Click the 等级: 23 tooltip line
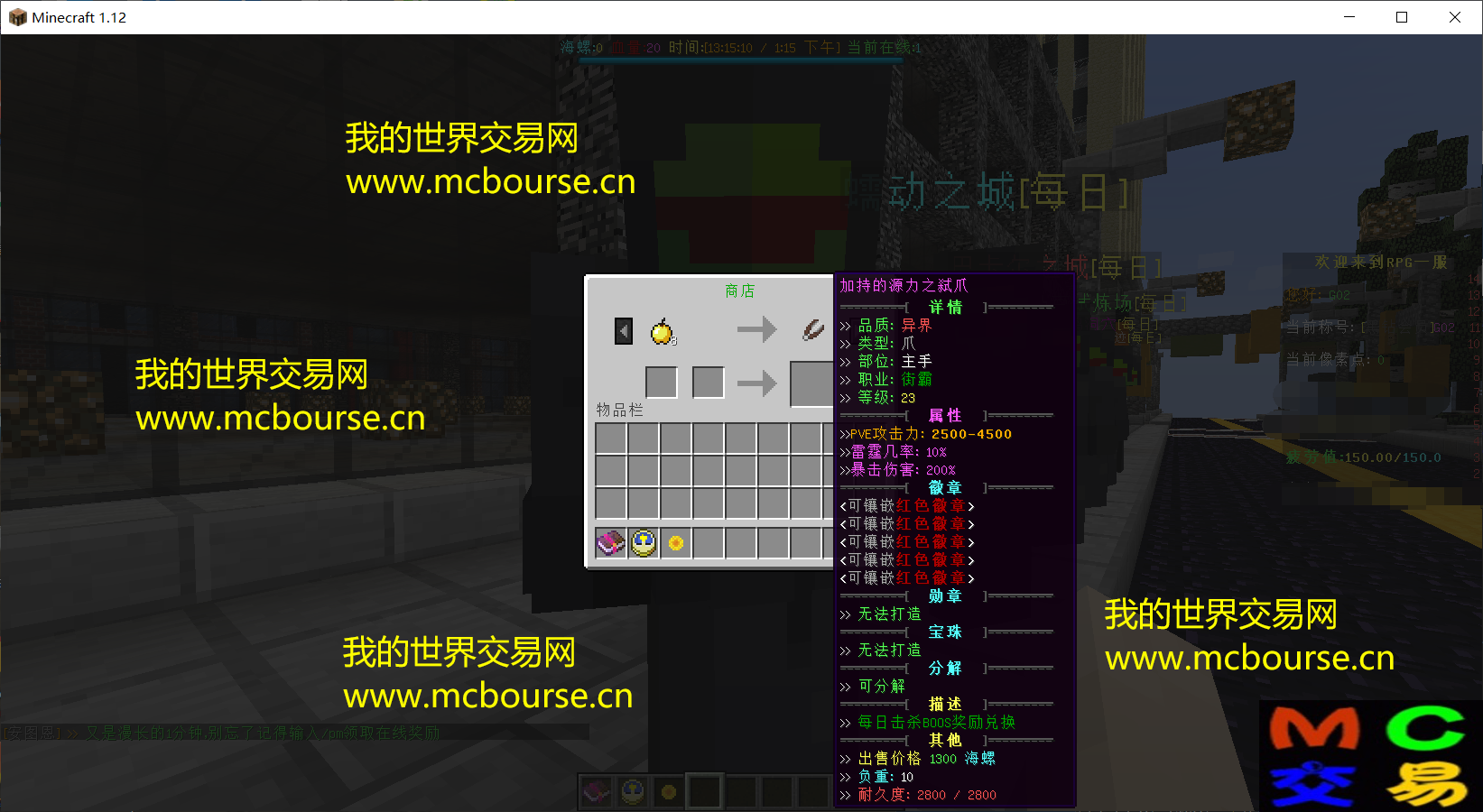Viewport: 1483px width, 812px height. pos(877,397)
